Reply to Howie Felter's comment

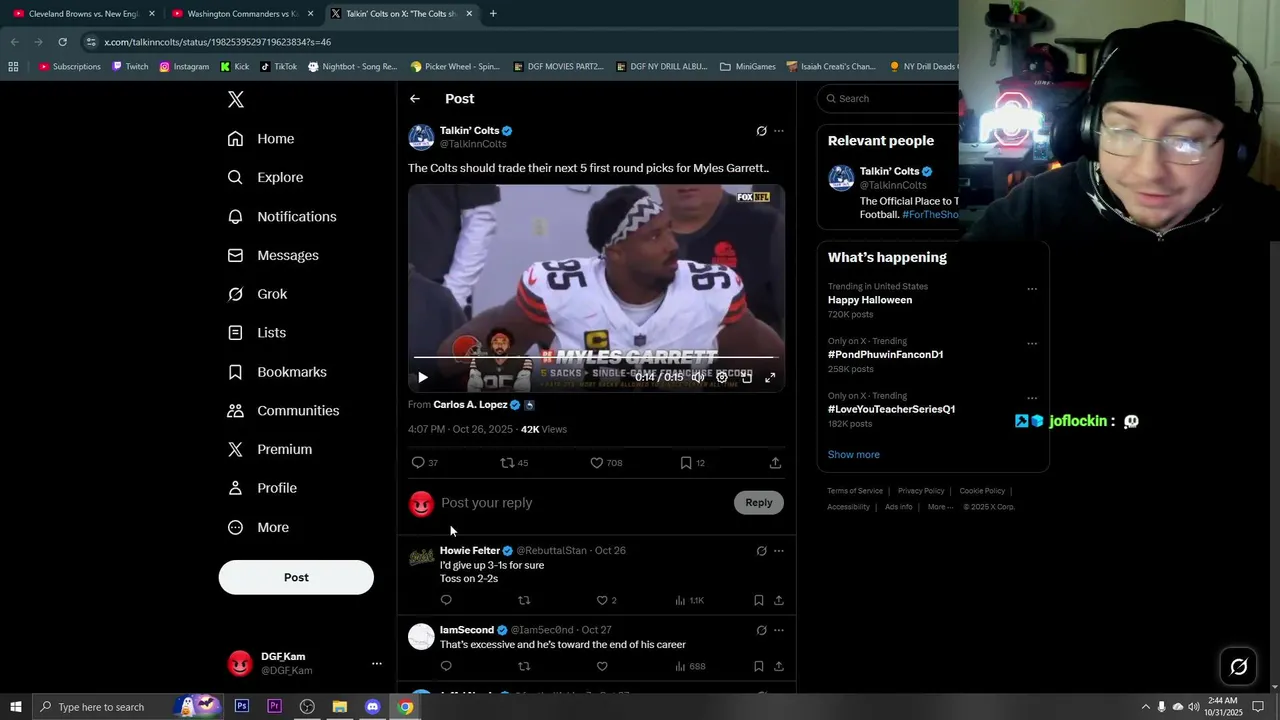(x=446, y=600)
